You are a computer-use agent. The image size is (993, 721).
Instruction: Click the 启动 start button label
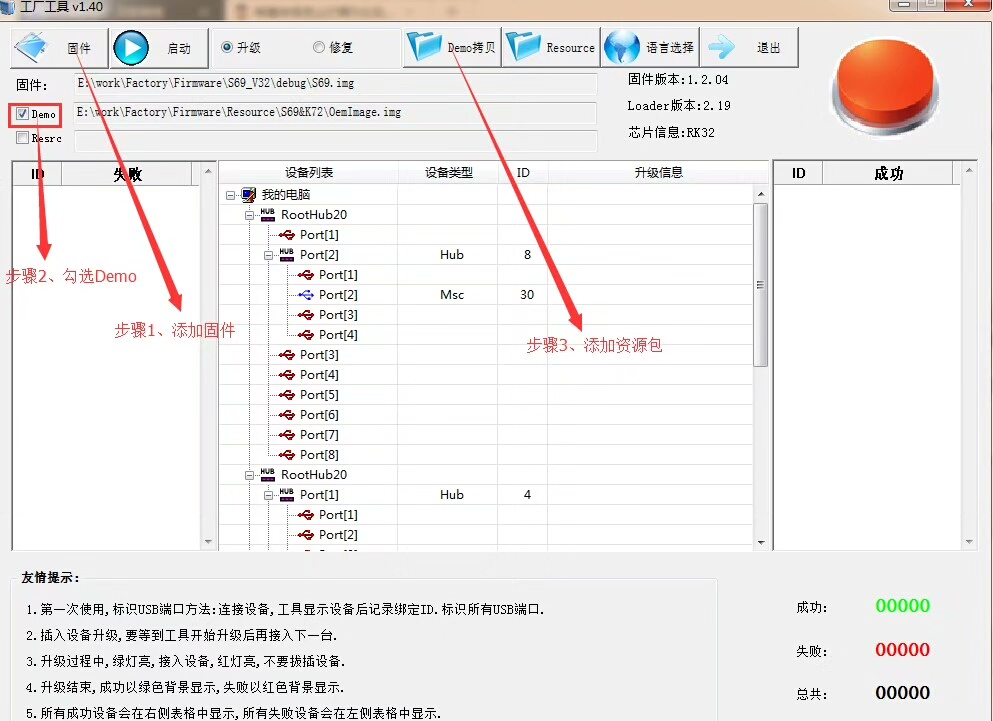(x=179, y=48)
